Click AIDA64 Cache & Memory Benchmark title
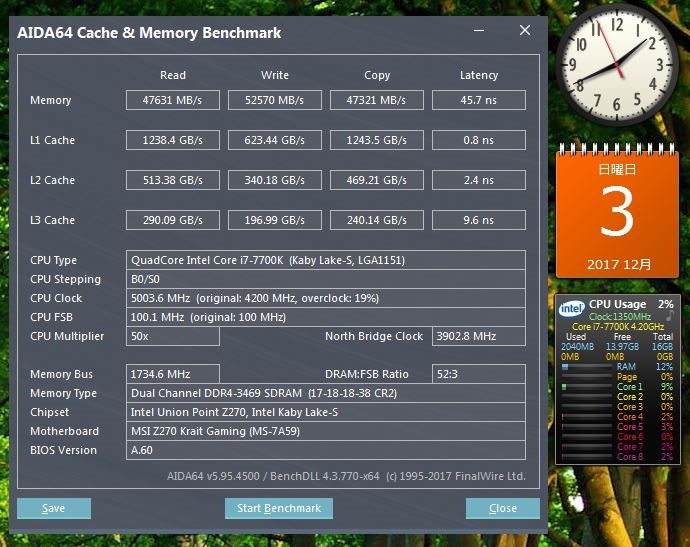Screen dimensions: 690x547 [149, 33]
